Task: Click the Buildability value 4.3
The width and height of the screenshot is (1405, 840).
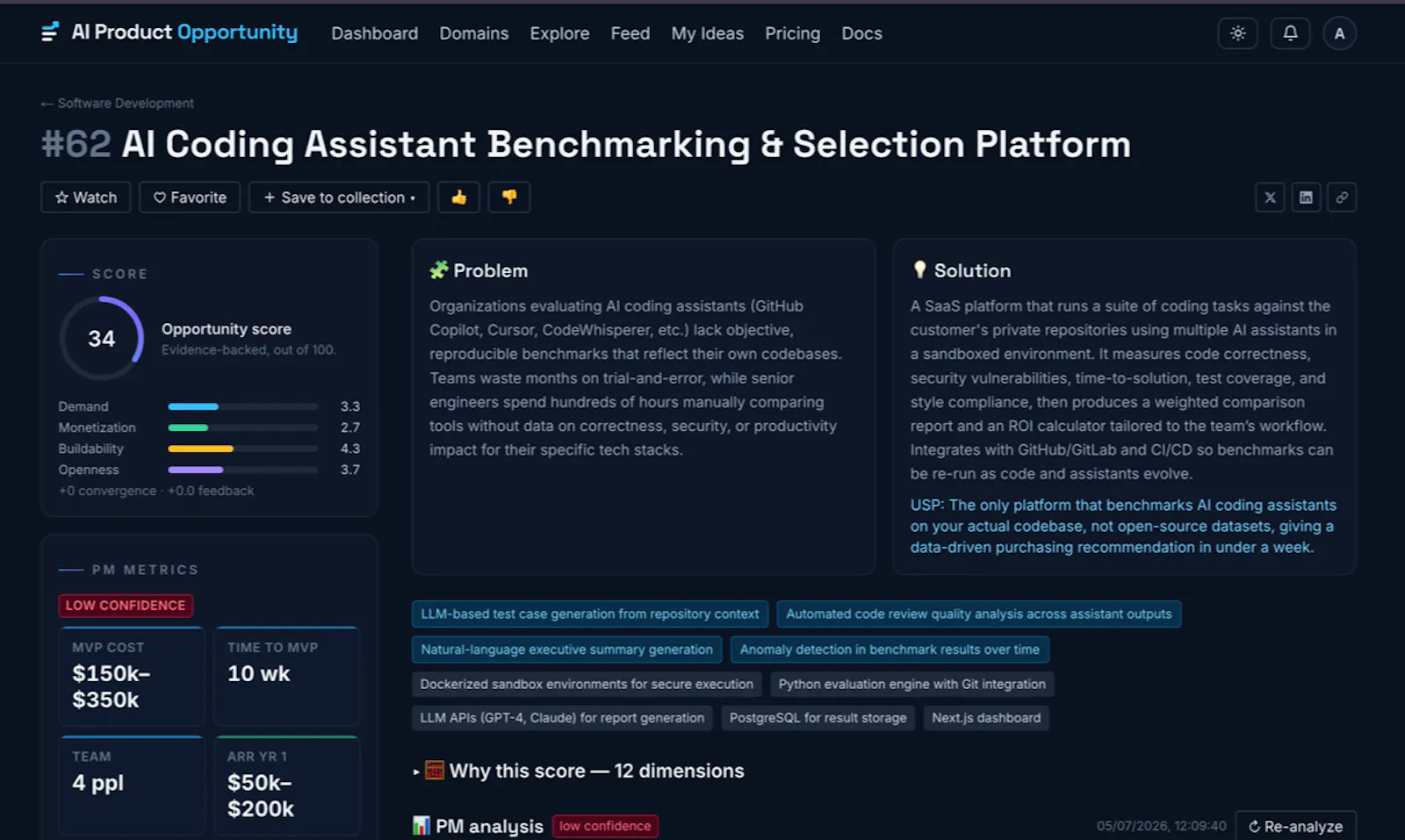Action: click(x=350, y=449)
